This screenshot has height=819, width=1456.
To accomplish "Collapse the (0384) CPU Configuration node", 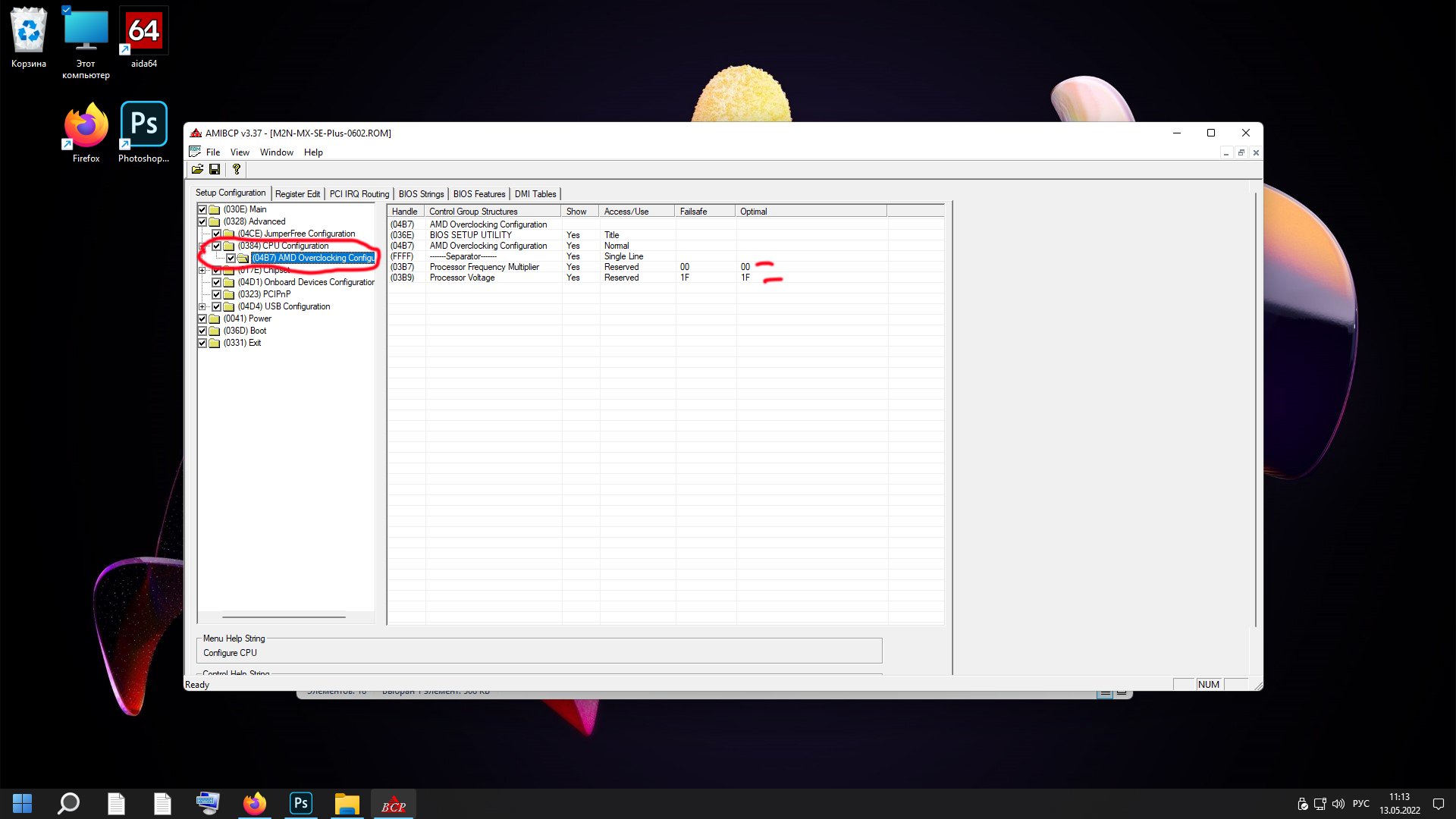I will [x=202, y=246].
